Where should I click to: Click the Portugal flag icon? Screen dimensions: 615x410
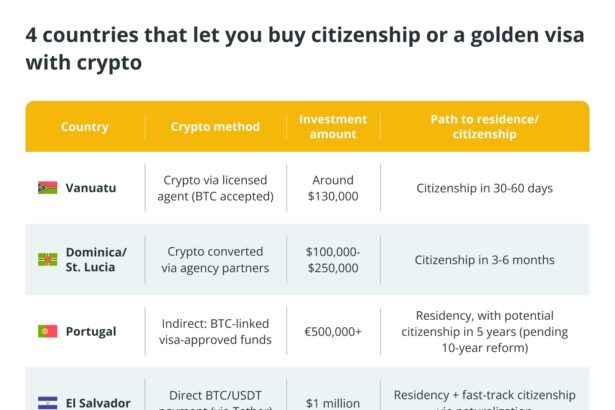tap(47, 331)
